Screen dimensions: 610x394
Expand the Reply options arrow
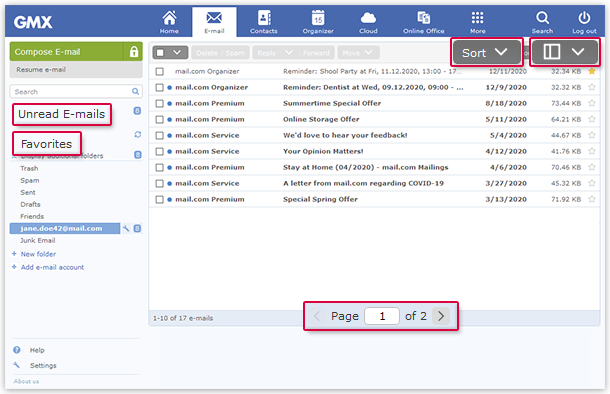coord(289,53)
